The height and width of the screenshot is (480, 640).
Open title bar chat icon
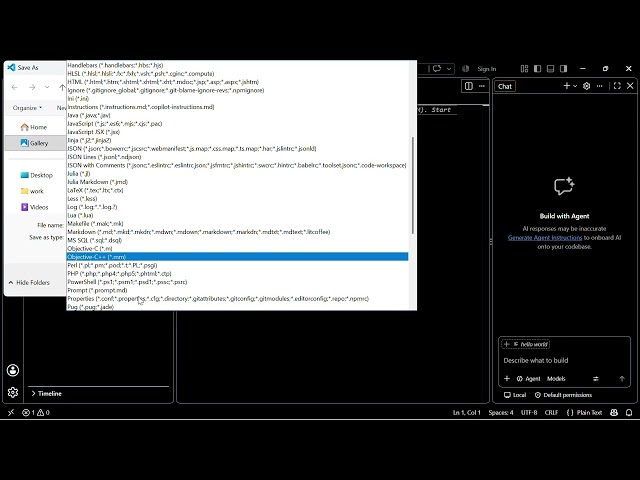437,69
